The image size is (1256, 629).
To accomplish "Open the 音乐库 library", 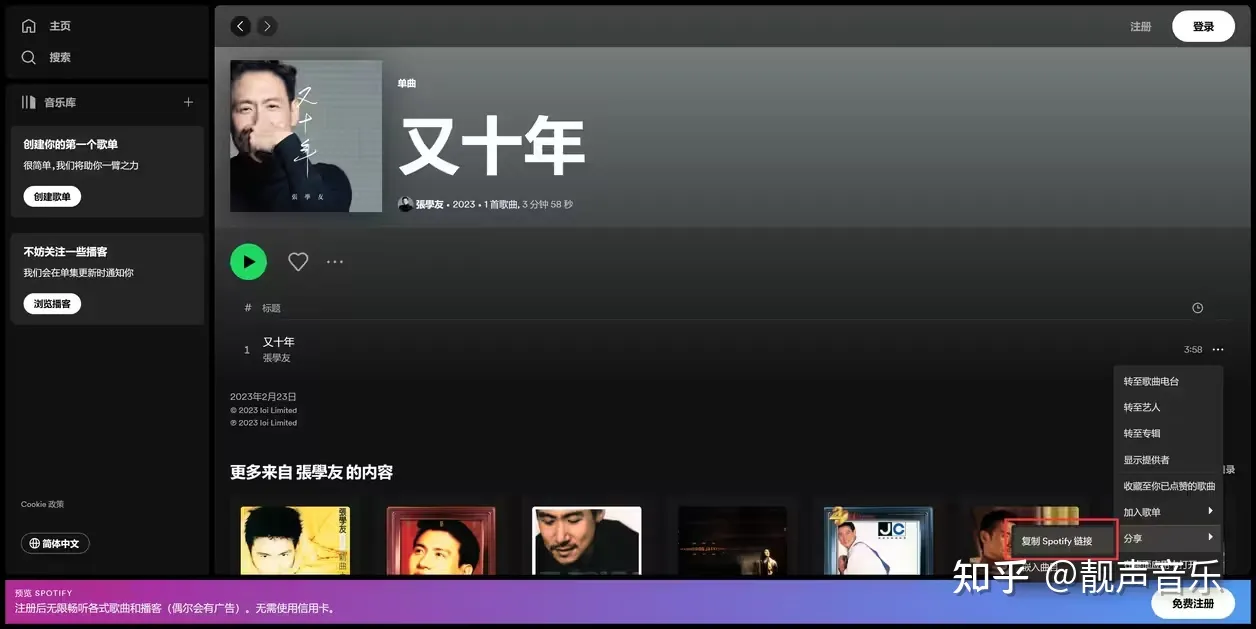I will coord(49,102).
